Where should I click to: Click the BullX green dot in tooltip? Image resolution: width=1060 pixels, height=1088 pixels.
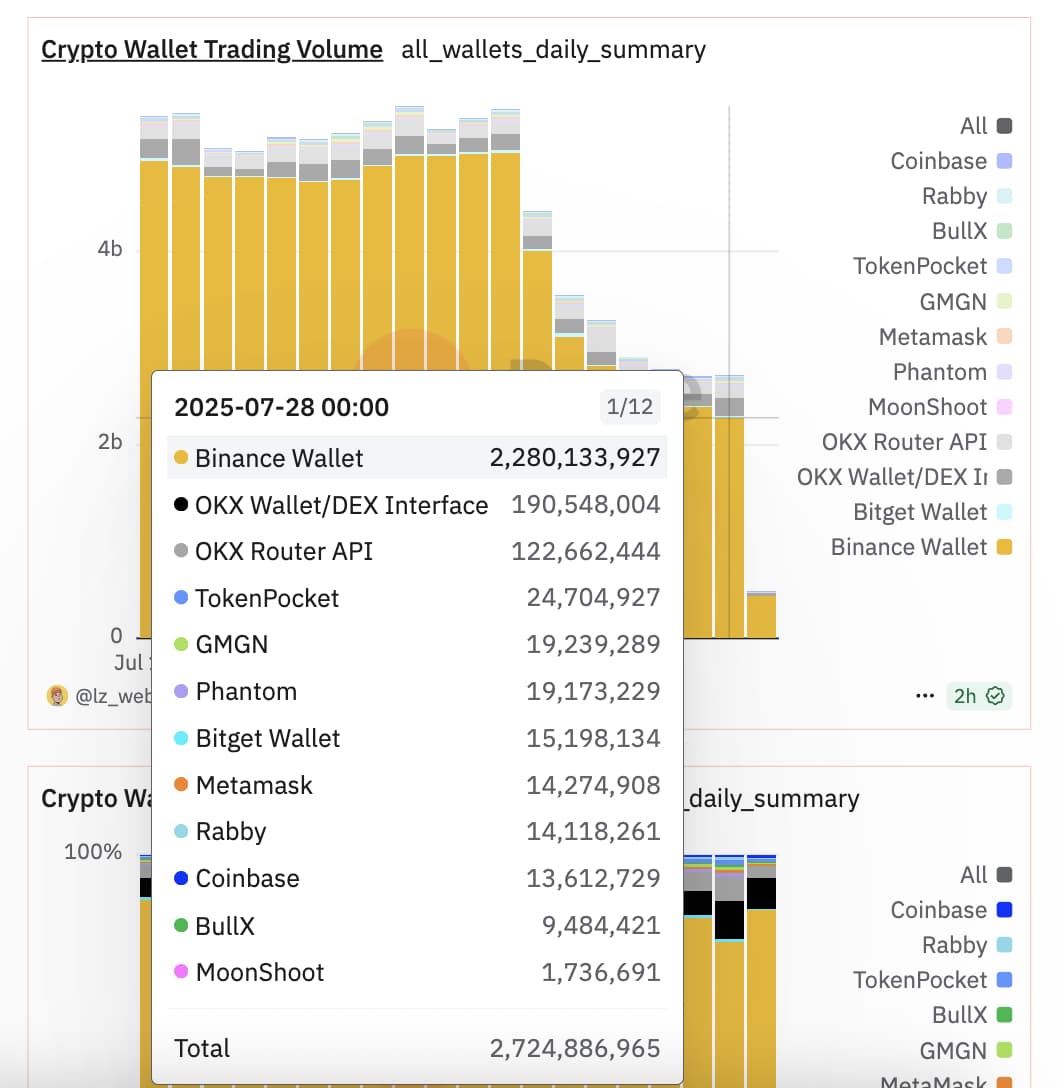[x=181, y=925]
